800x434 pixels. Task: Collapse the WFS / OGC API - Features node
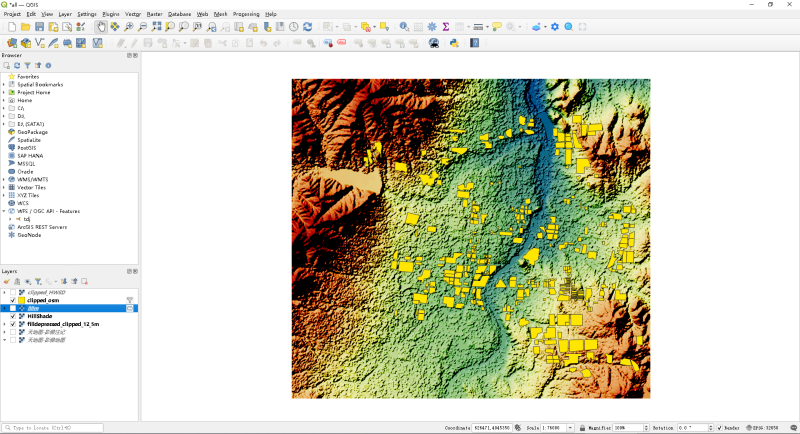4,211
